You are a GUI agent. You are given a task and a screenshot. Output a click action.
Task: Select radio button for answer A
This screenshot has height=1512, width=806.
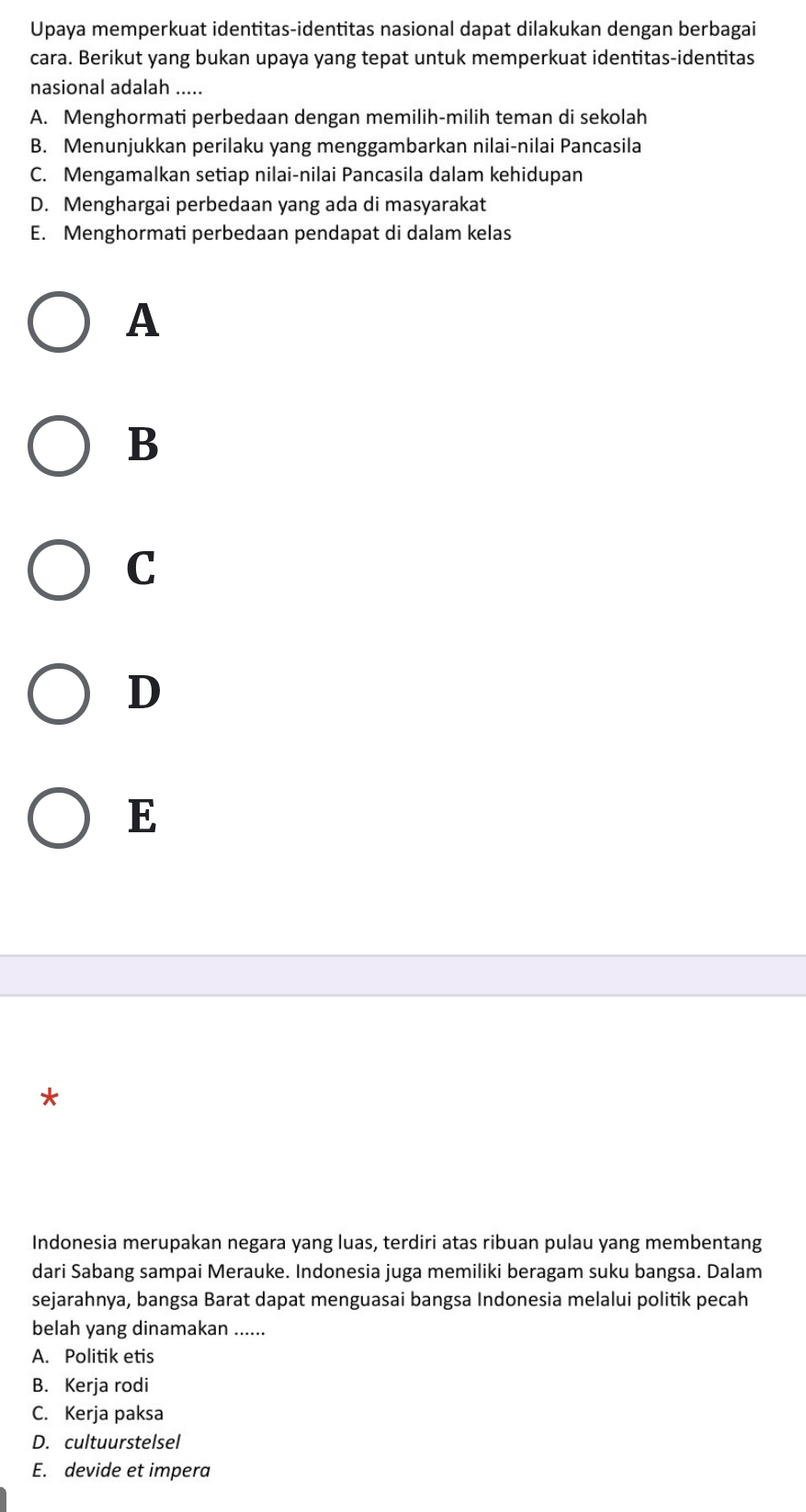(x=60, y=322)
